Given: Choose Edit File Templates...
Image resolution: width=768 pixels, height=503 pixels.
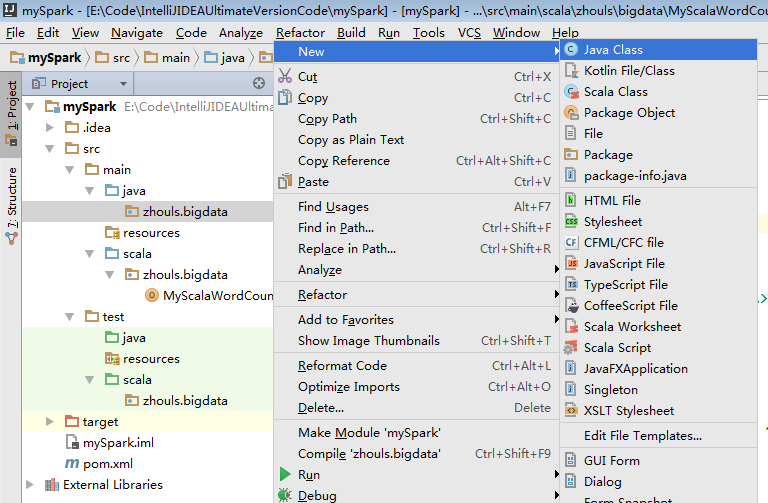Looking at the screenshot, I should tap(659, 436).
